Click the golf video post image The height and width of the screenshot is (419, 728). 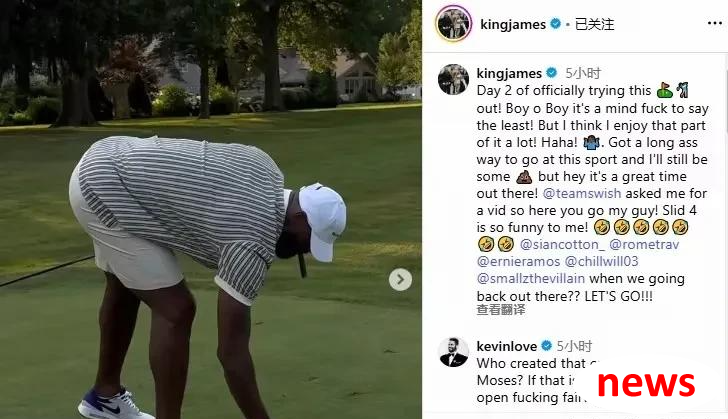click(x=211, y=210)
